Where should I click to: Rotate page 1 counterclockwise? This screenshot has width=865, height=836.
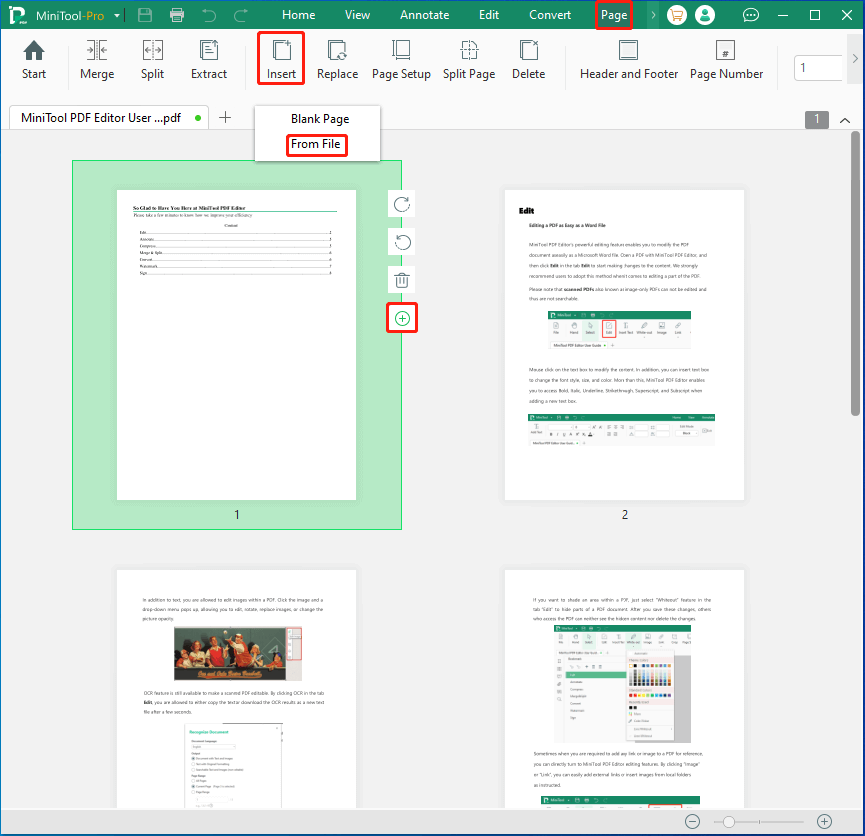(402, 242)
